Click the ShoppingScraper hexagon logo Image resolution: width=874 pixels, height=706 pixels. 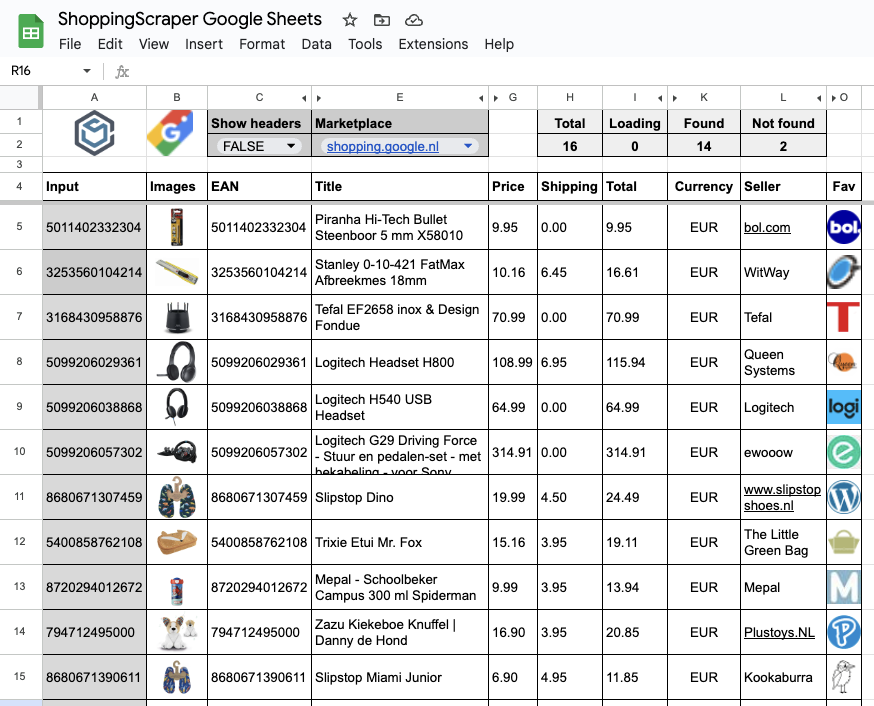(95, 133)
